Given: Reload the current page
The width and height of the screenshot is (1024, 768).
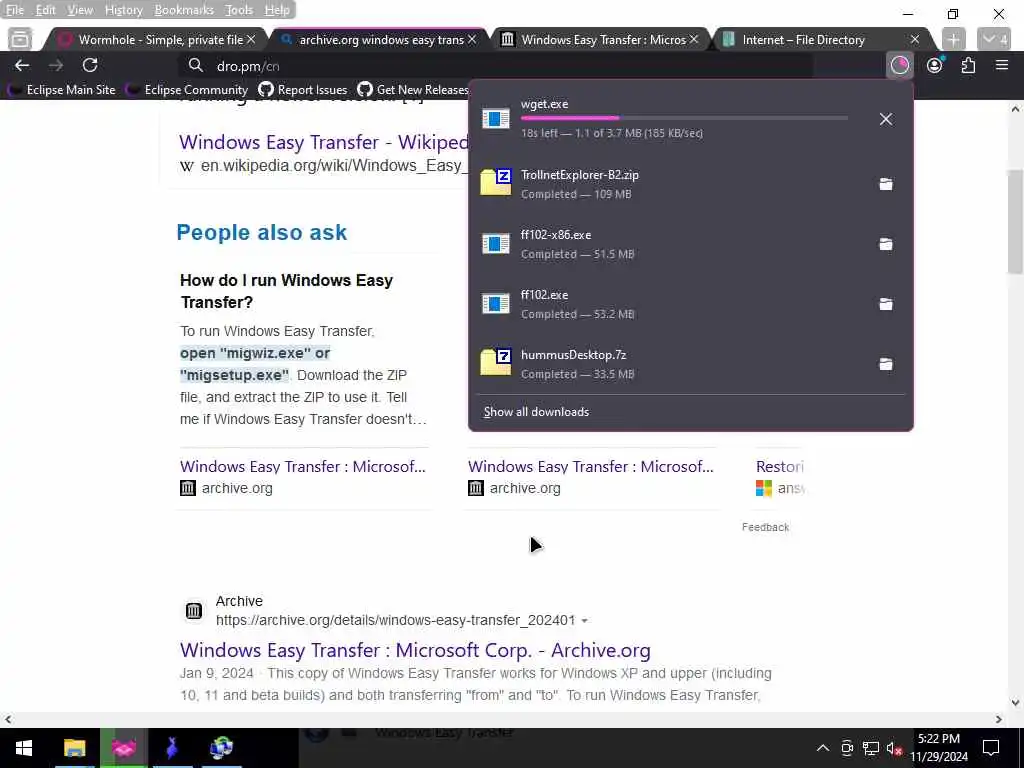Looking at the screenshot, I should coord(90,65).
